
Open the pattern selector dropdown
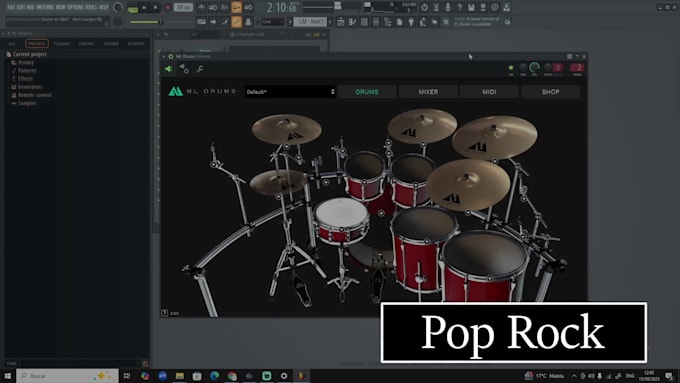coord(310,21)
